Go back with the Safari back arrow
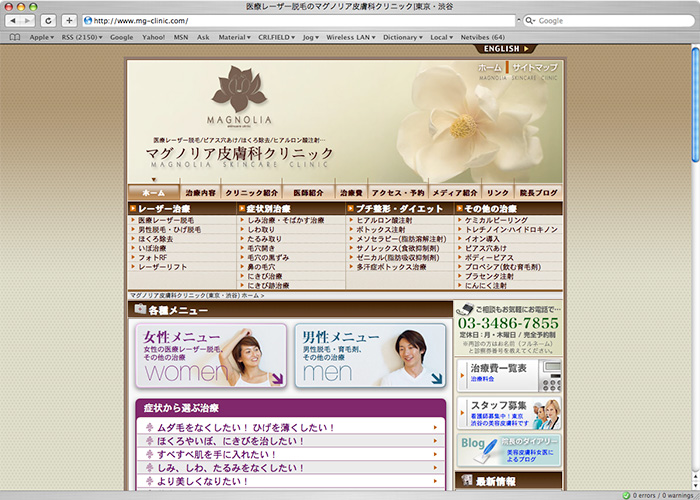Image resolution: width=700 pixels, height=500 pixels. click(x=12, y=21)
